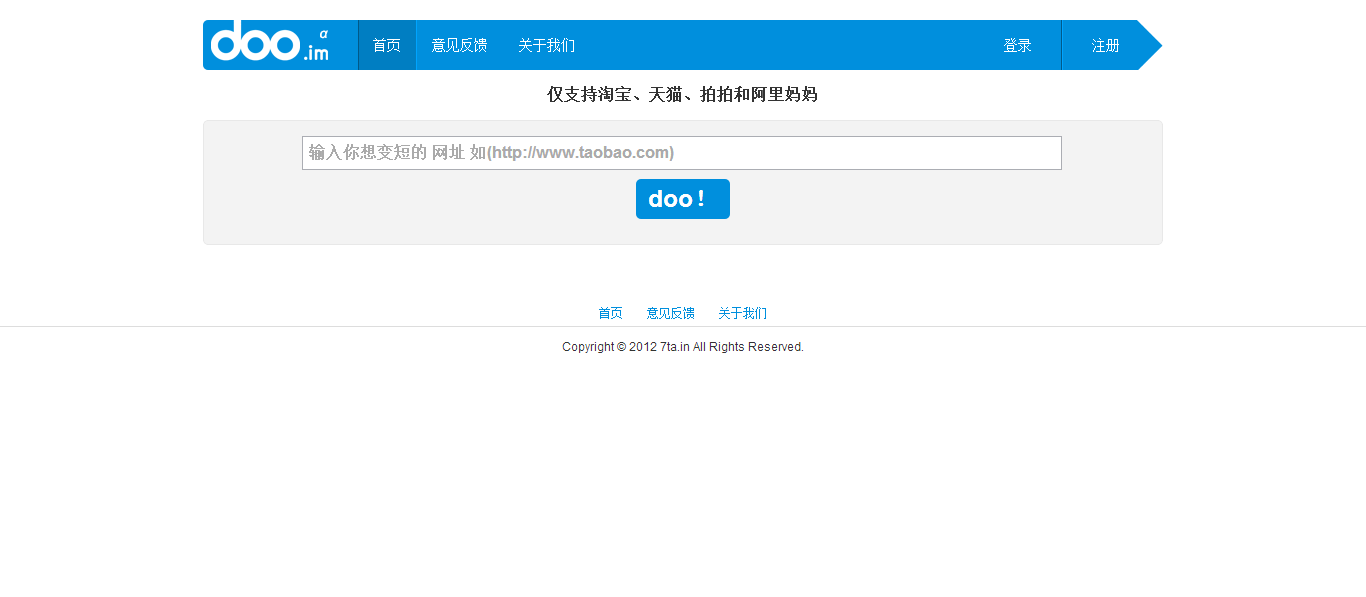
Task: Click the 登录 login link
Action: coord(1017,45)
